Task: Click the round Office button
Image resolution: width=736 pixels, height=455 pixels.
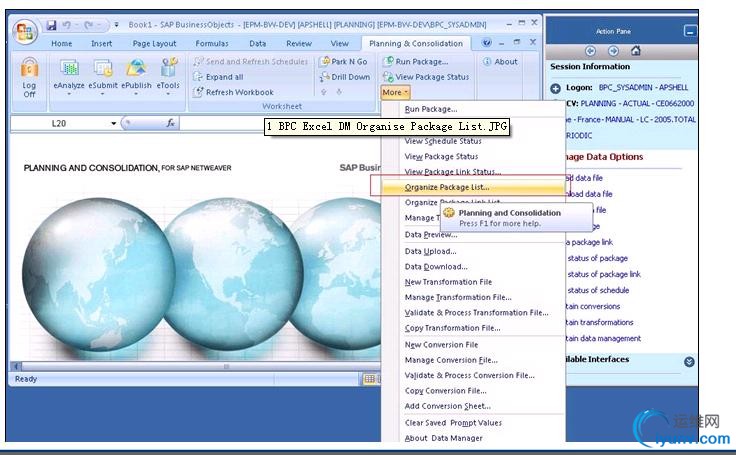Action: (x=25, y=32)
